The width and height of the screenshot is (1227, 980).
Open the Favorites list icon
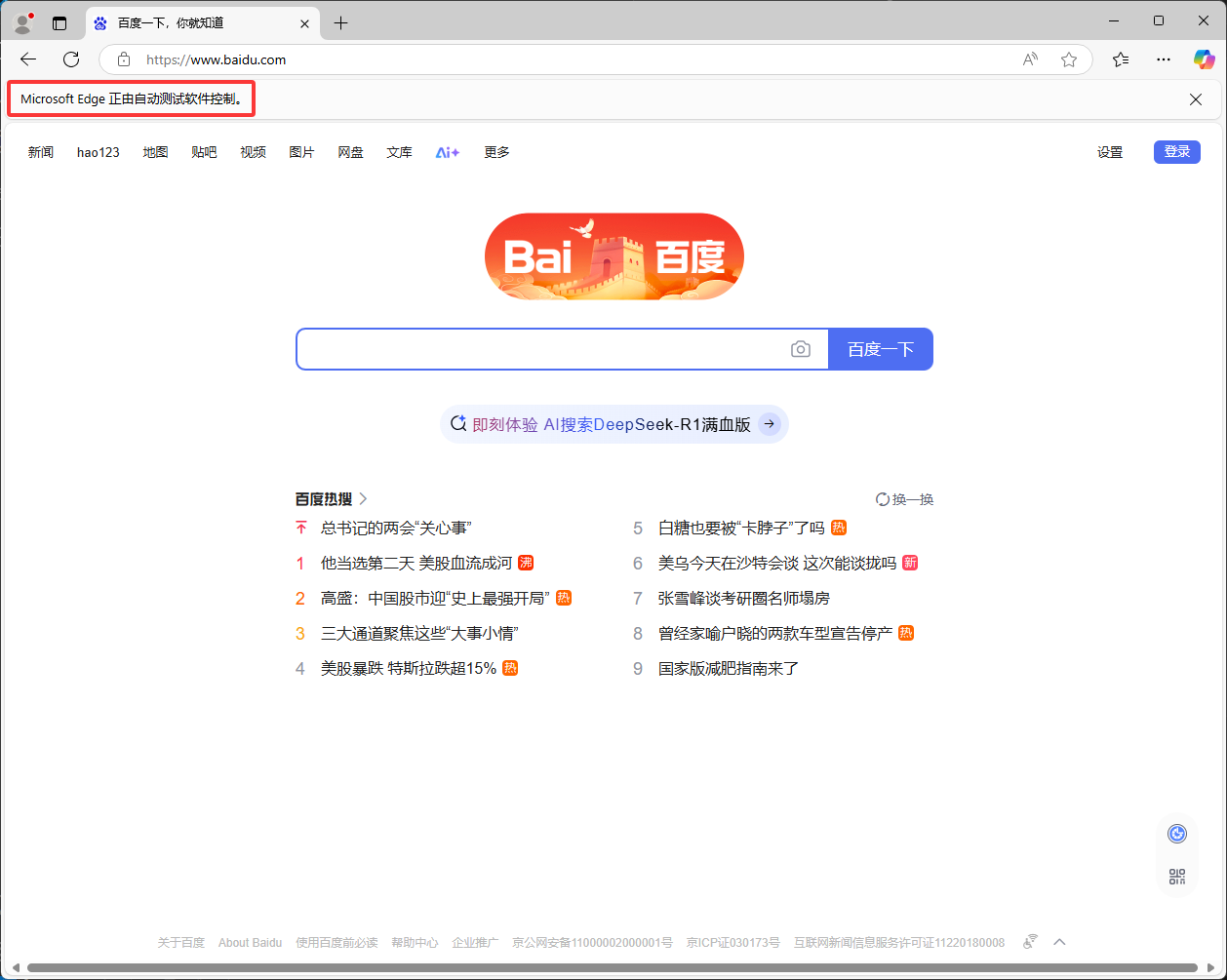click(1121, 59)
